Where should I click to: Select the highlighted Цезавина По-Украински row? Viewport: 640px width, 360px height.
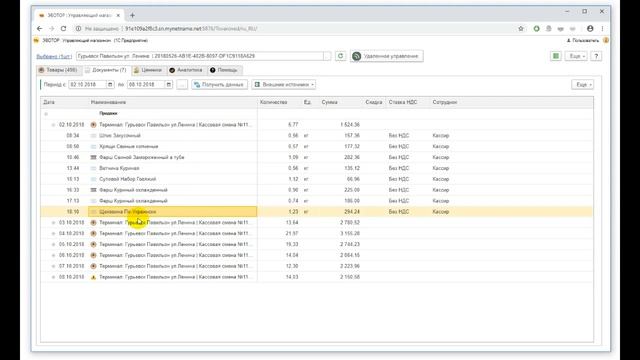click(317, 211)
